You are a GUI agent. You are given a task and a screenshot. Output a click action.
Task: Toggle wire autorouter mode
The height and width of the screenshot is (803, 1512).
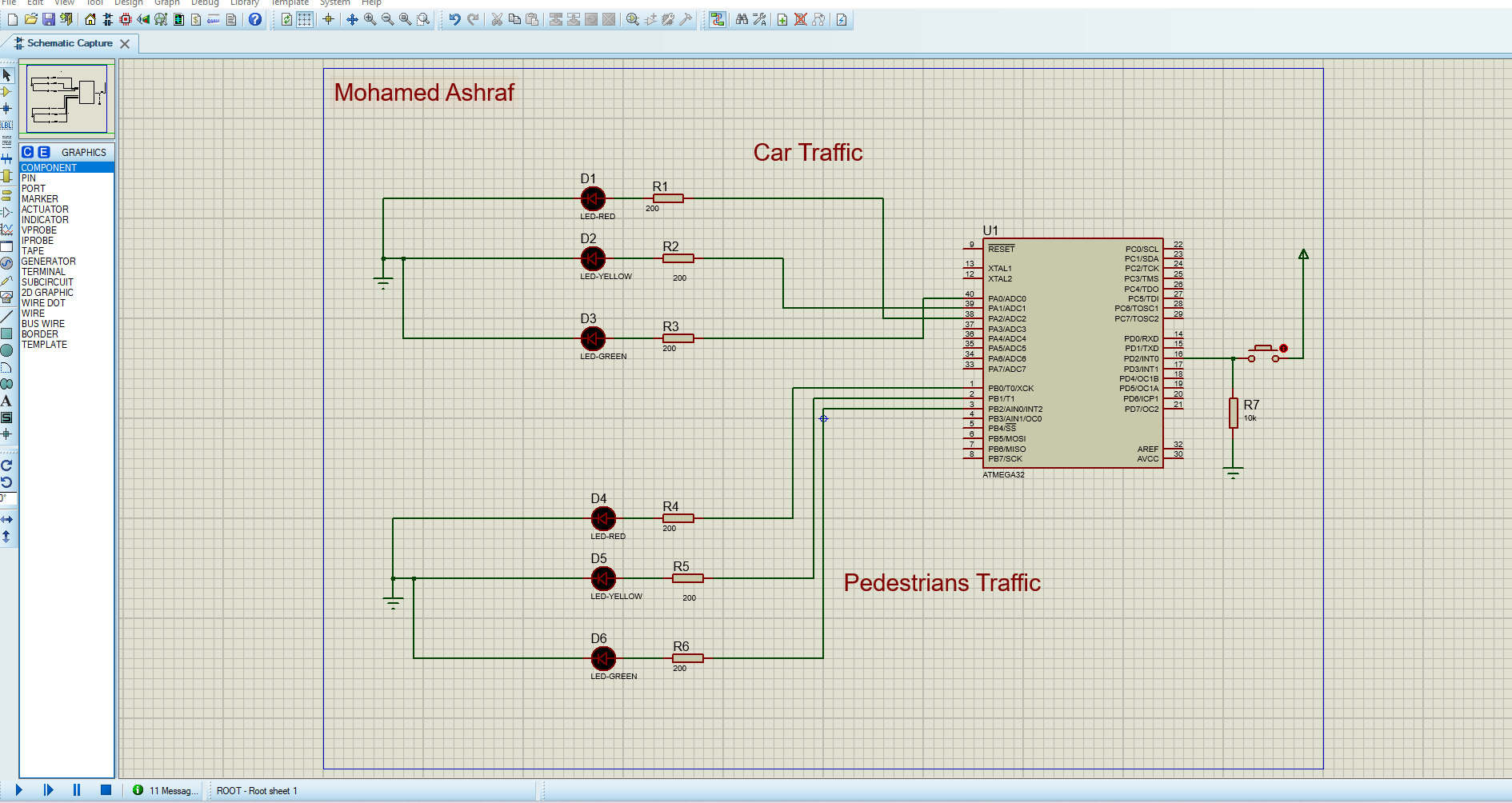pos(716,20)
